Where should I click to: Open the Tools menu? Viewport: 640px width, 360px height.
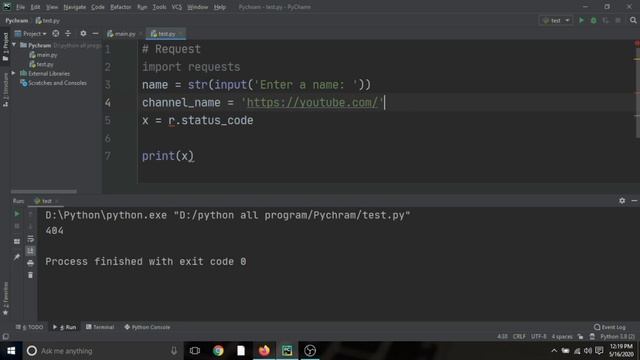159,7
